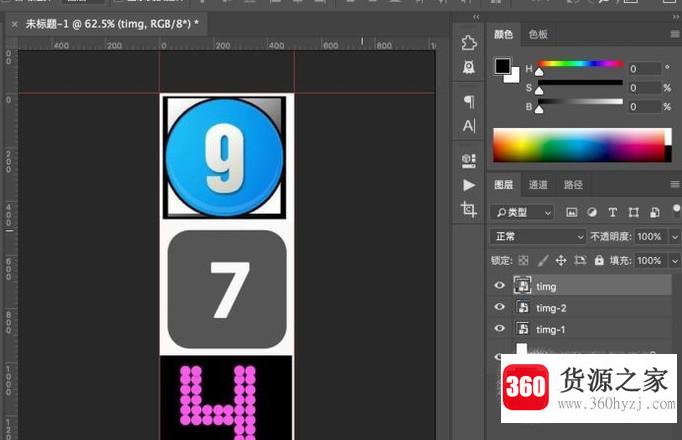Filter layers by pixel layers icon

point(571,212)
